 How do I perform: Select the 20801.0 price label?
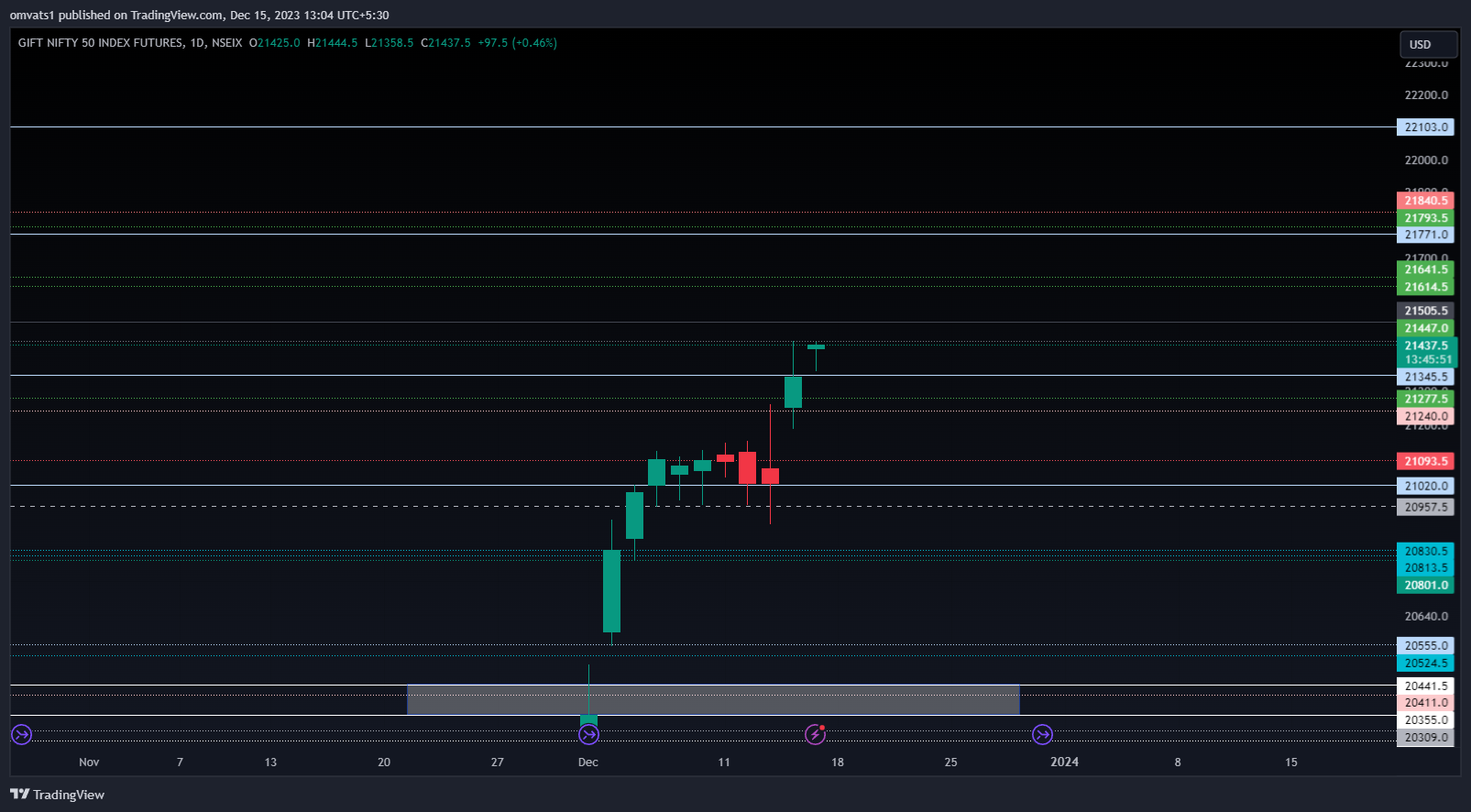pos(1425,585)
